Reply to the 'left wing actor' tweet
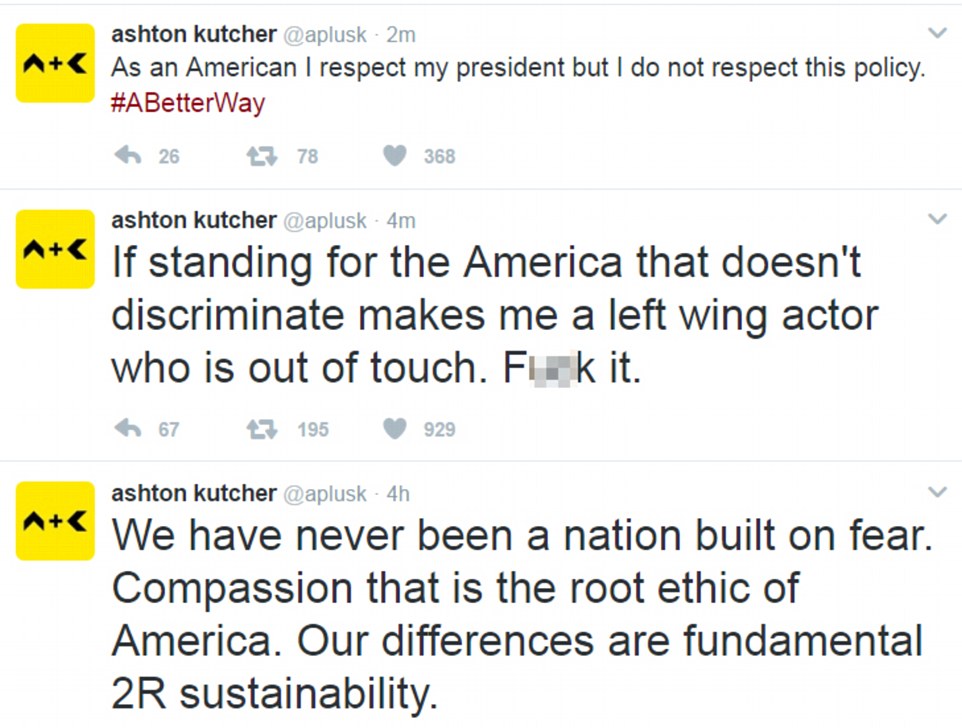962x728 pixels. click(x=127, y=429)
